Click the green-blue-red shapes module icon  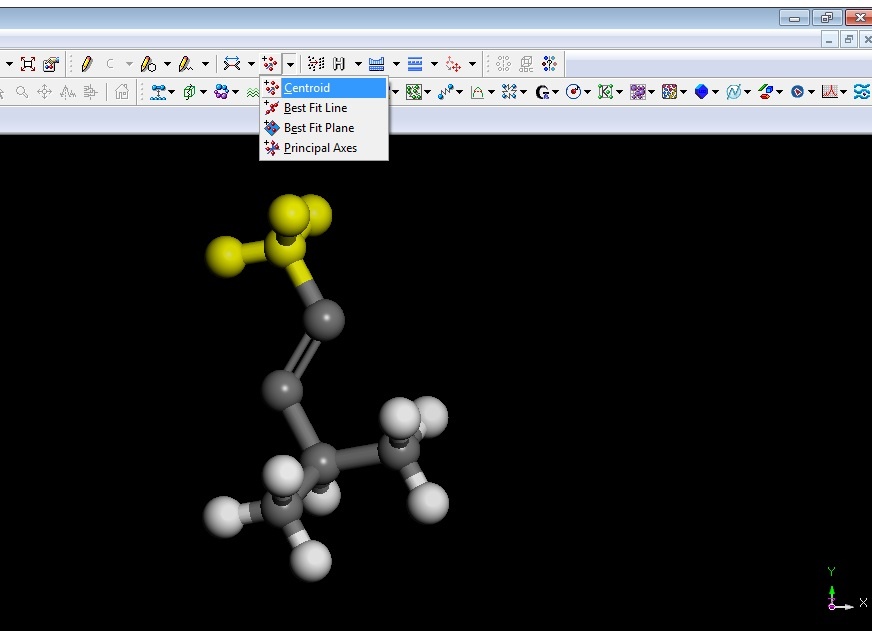point(766,92)
